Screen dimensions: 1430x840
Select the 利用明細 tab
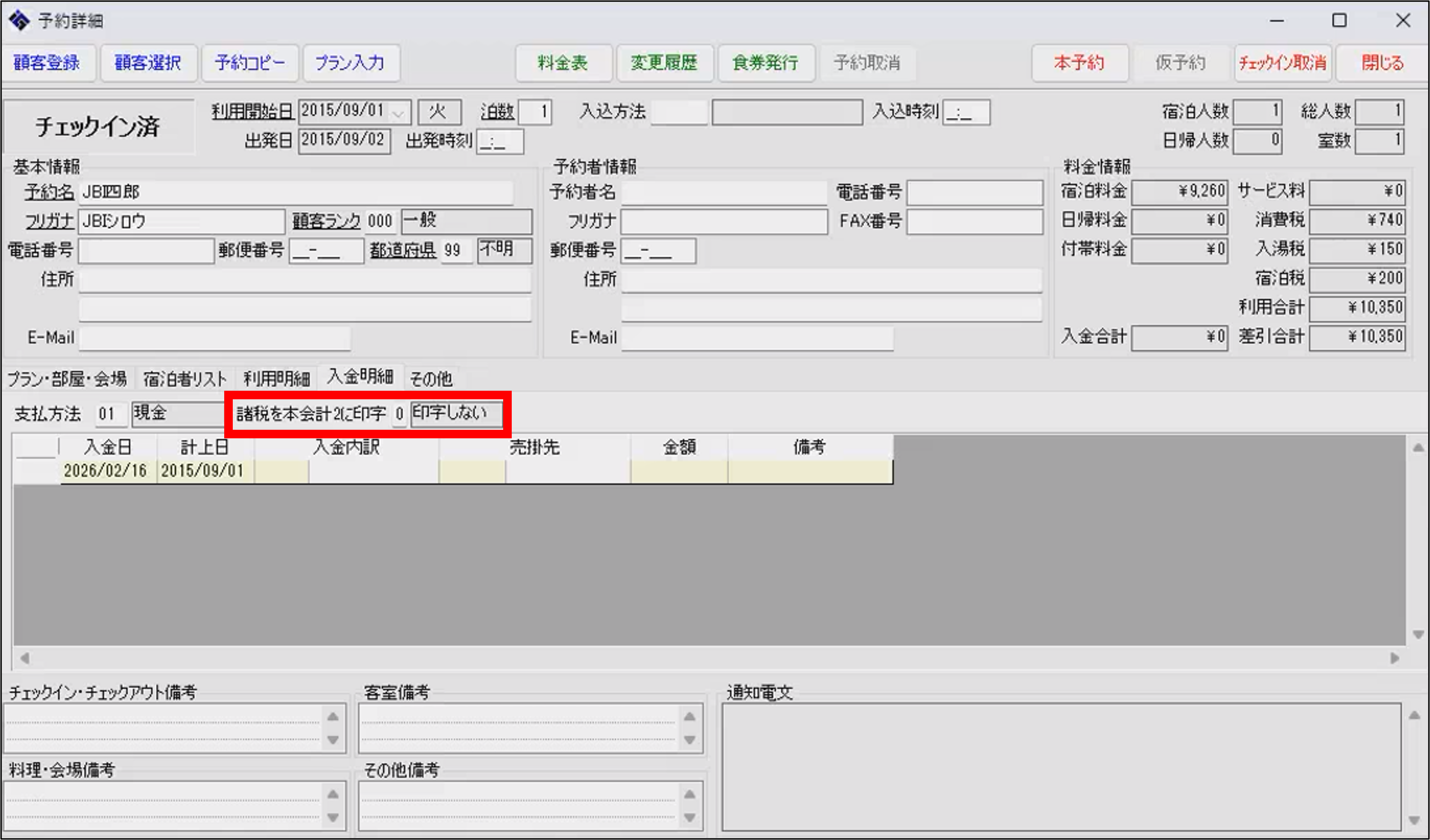(x=277, y=379)
